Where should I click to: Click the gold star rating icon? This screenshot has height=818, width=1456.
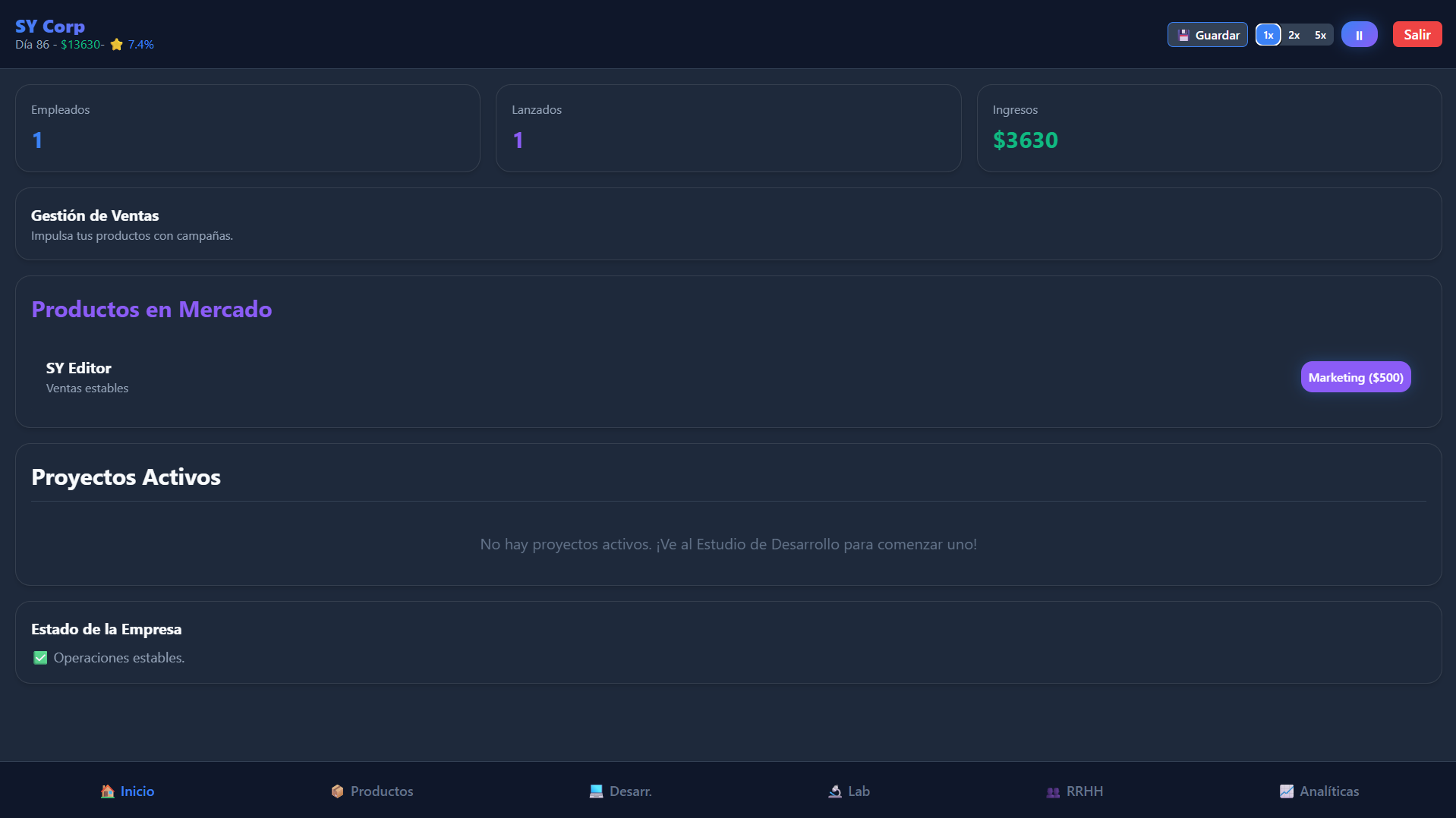[117, 45]
